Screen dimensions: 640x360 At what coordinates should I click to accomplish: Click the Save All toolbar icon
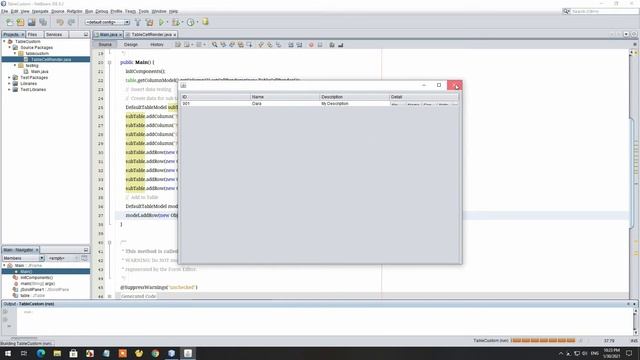click(43, 22)
